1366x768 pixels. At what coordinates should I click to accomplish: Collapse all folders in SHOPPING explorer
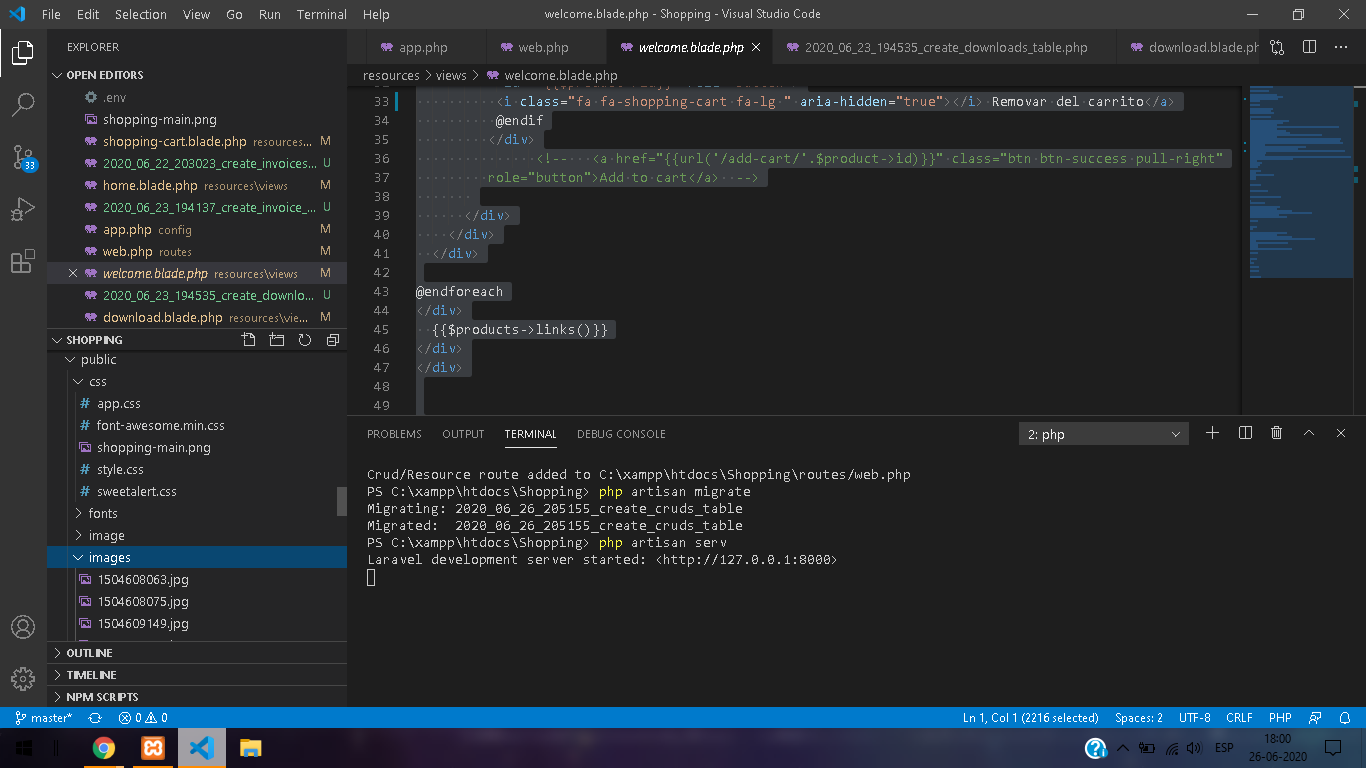333,340
